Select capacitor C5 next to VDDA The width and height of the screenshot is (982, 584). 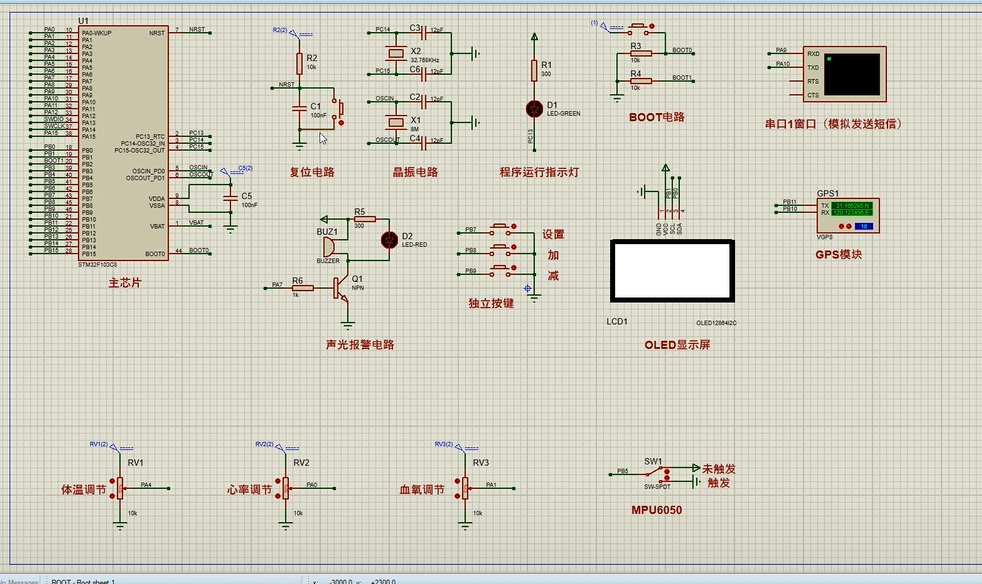coord(230,199)
